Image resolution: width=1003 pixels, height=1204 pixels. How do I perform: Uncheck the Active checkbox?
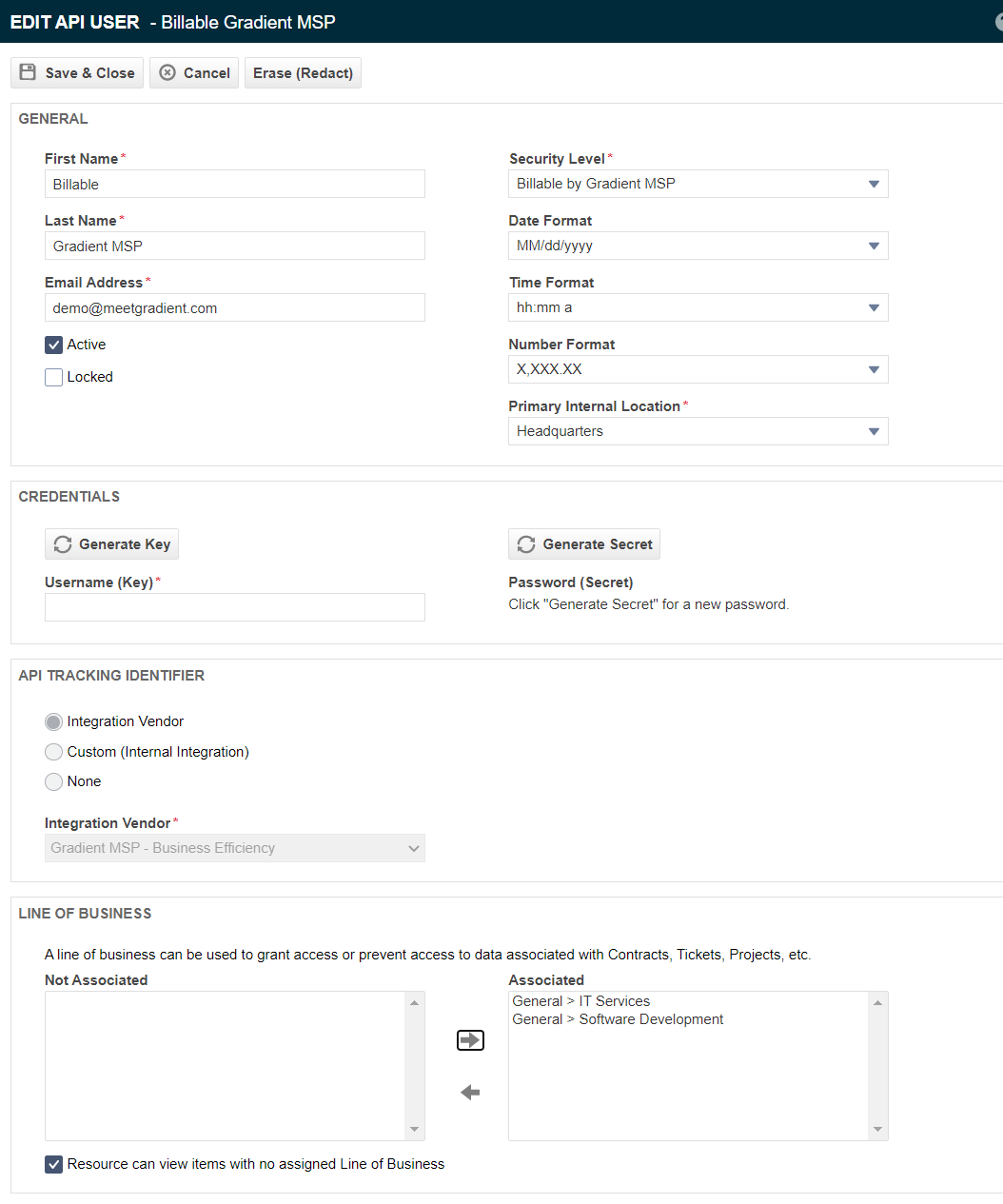[x=54, y=345]
